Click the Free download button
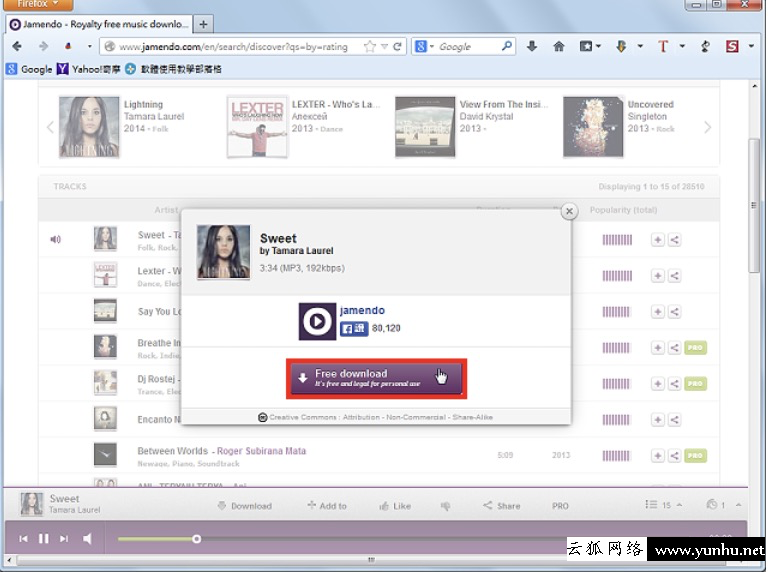This screenshot has width=768, height=572. click(376, 378)
